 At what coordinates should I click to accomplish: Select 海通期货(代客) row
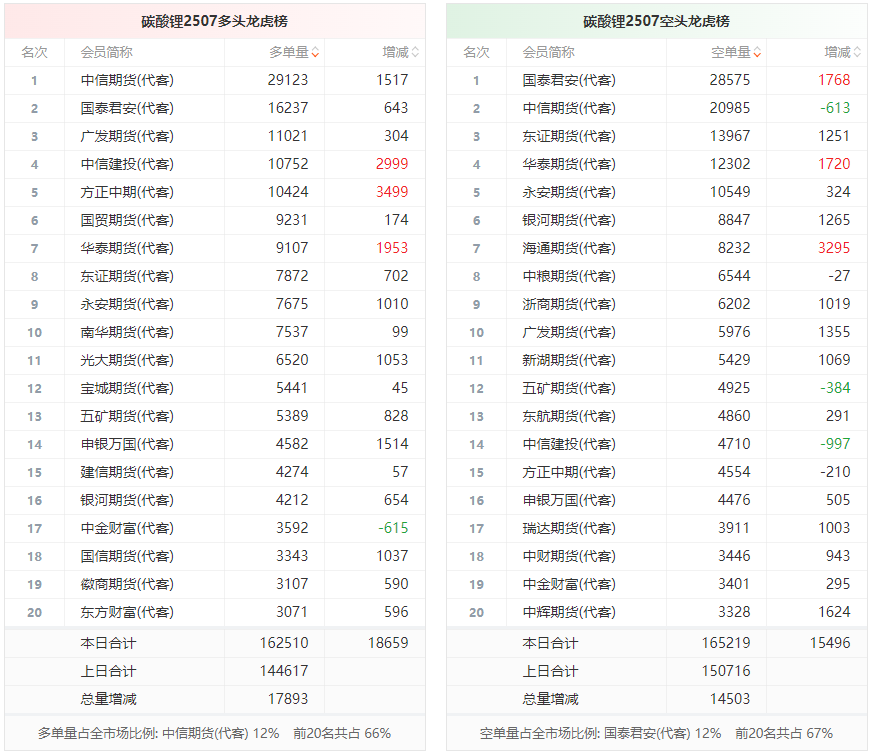coord(657,248)
